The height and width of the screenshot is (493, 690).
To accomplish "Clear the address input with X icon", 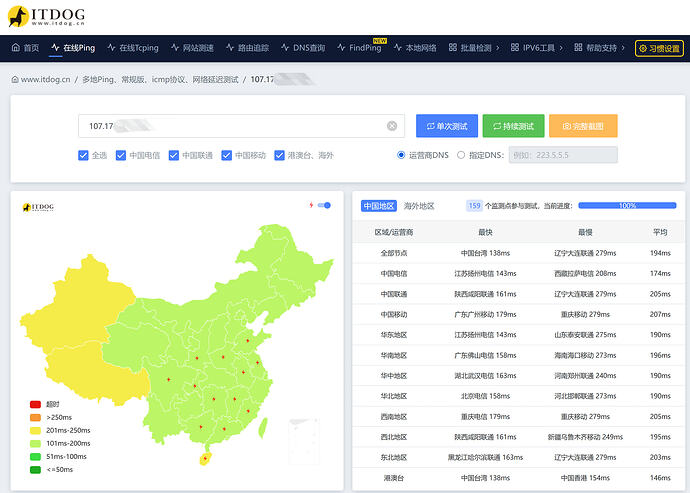I will pos(392,126).
